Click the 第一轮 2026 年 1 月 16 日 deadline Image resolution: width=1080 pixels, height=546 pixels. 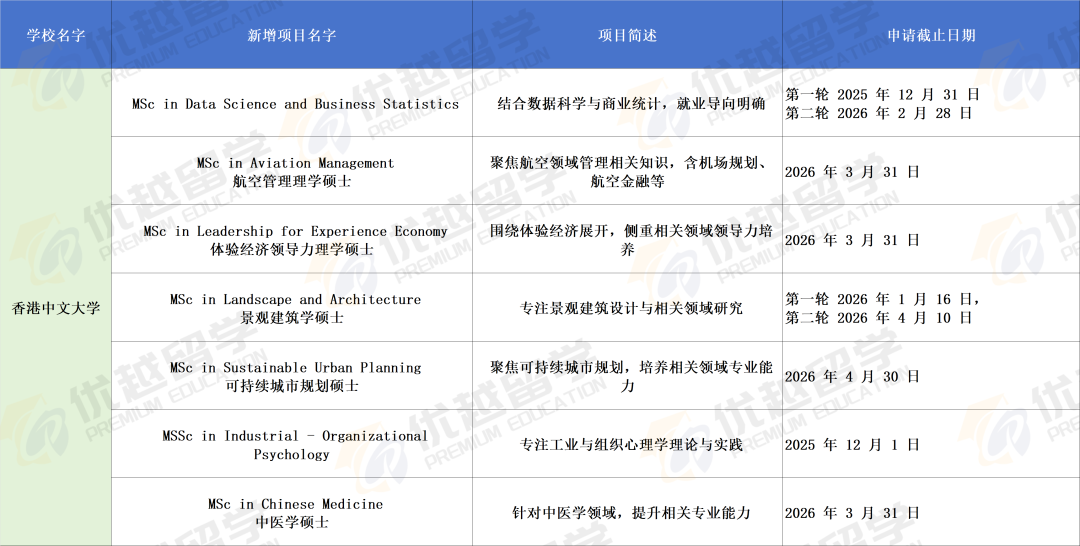[882, 299]
